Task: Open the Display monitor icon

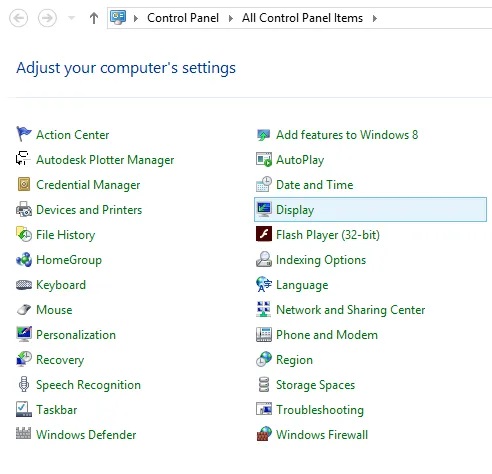Action: (264, 209)
